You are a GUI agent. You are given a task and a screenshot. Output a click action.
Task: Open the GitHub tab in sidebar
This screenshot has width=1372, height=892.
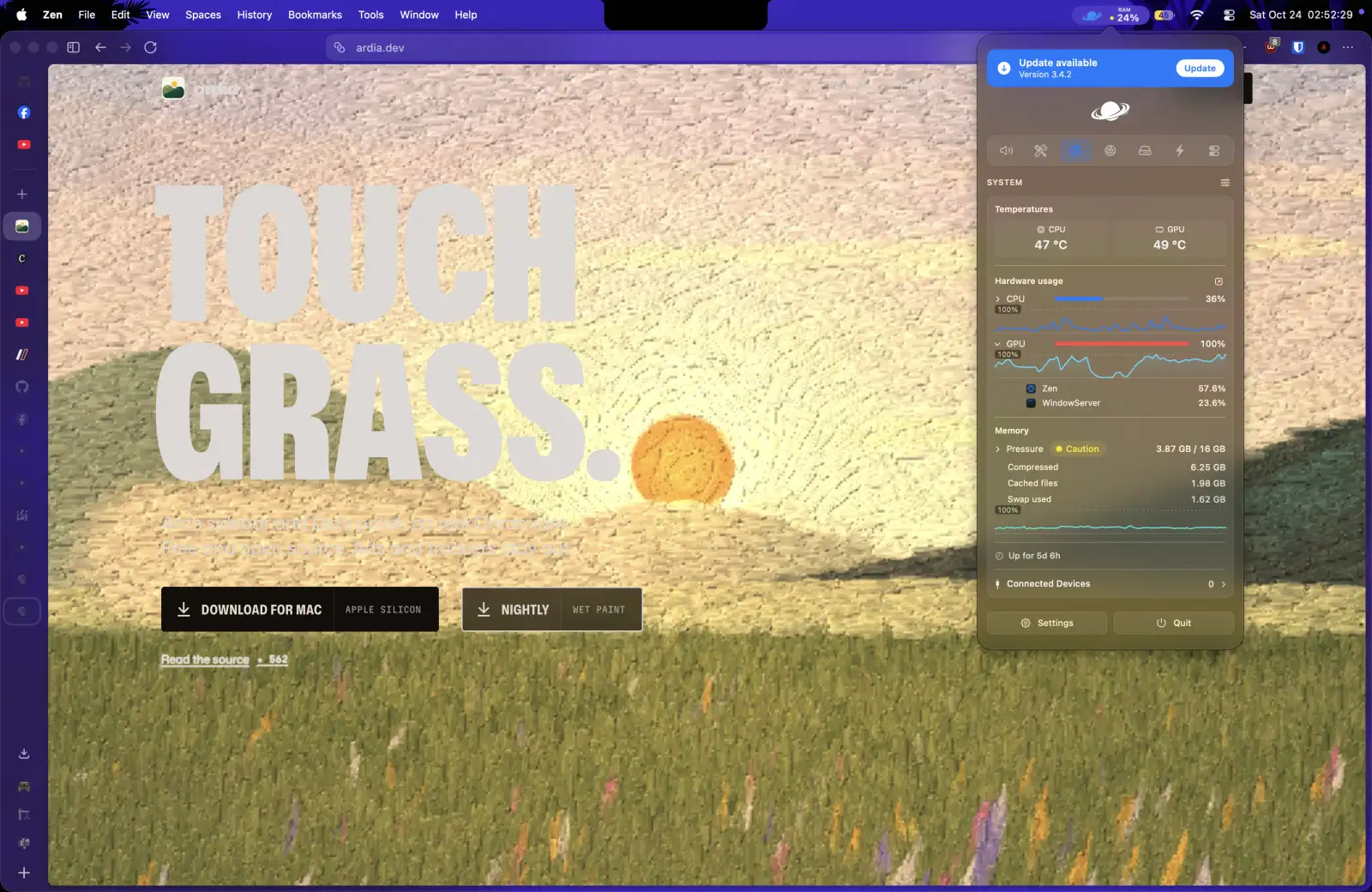[x=23, y=387]
